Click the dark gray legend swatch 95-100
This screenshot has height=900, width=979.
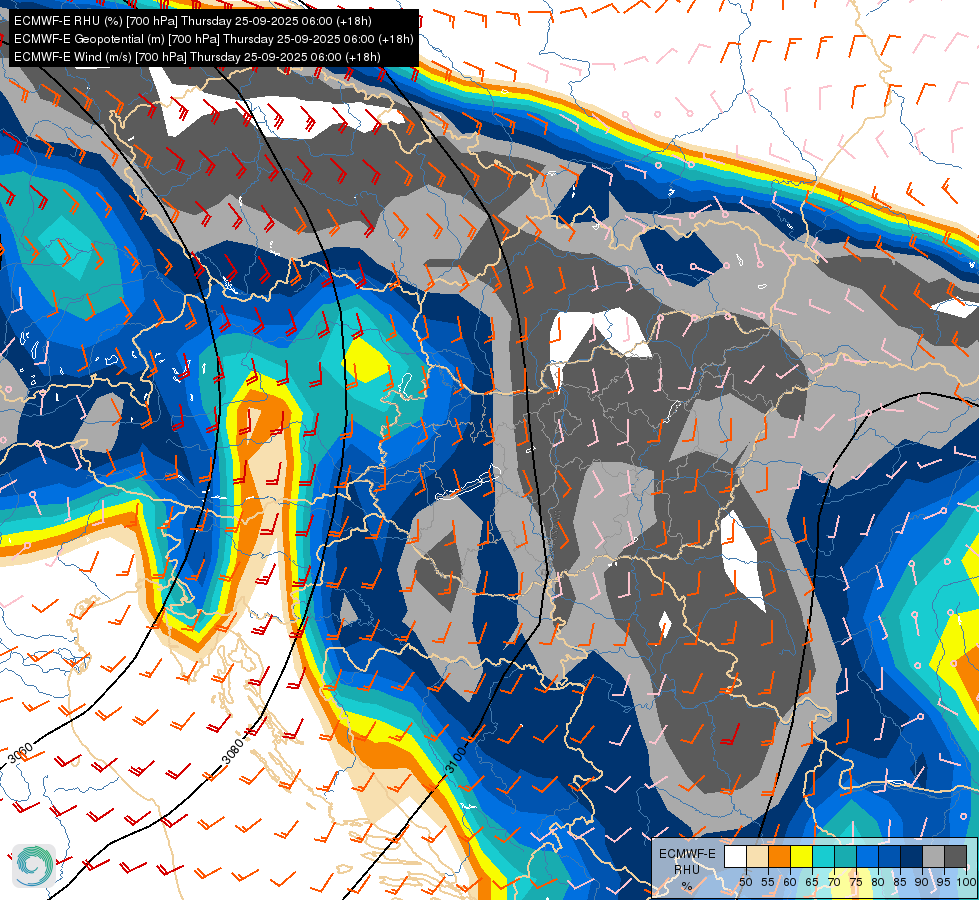click(955, 856)
